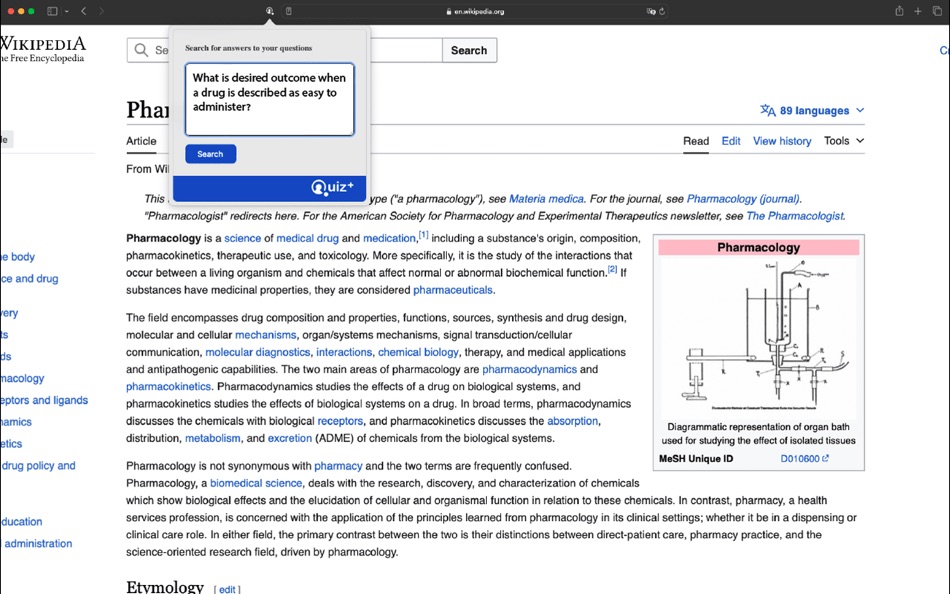
Task: Open sidebar link ending in 'ce and drug'
Action: pyautogui.click(x=30, y=278)
